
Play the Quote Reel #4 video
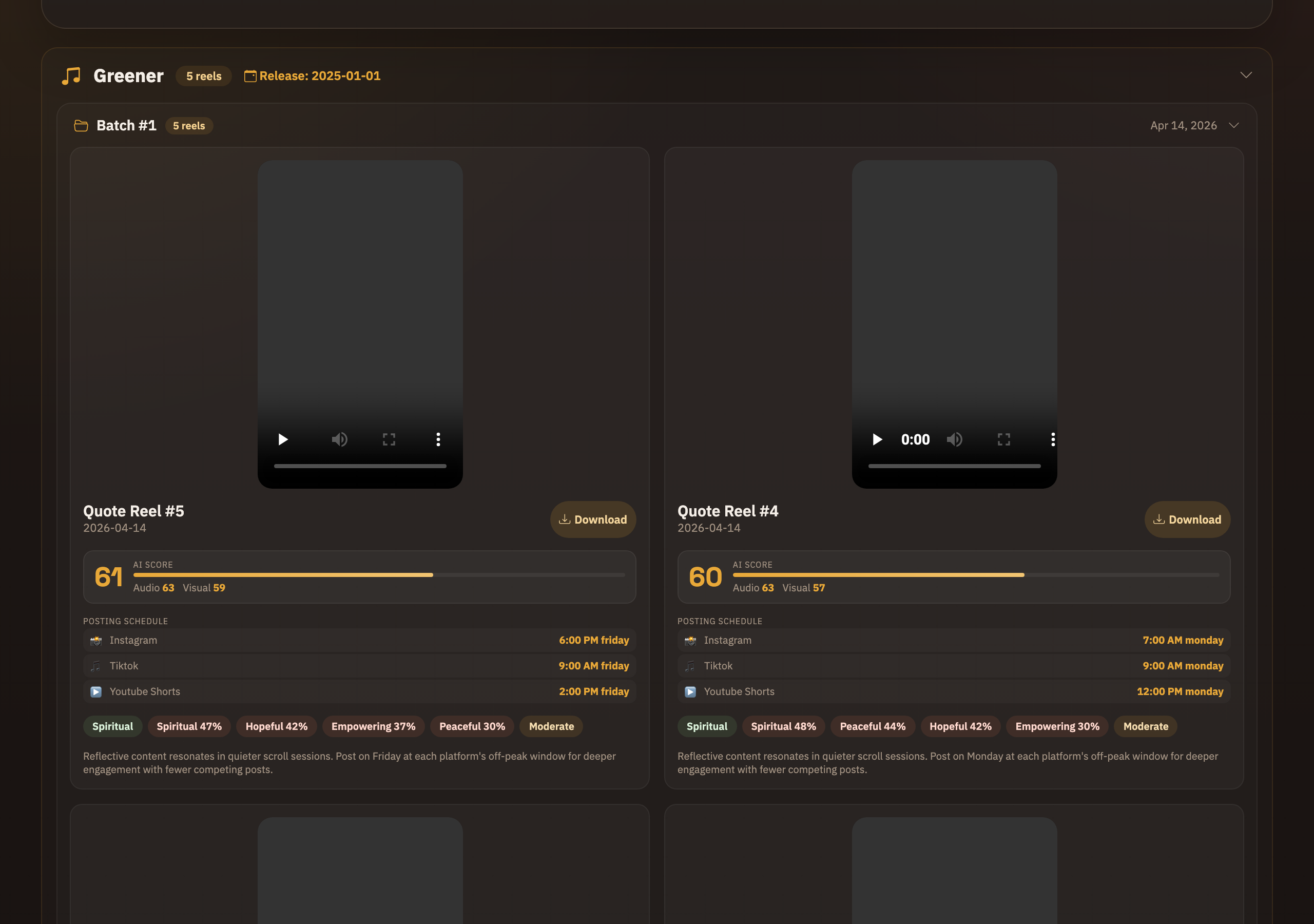tap(877, 439)
